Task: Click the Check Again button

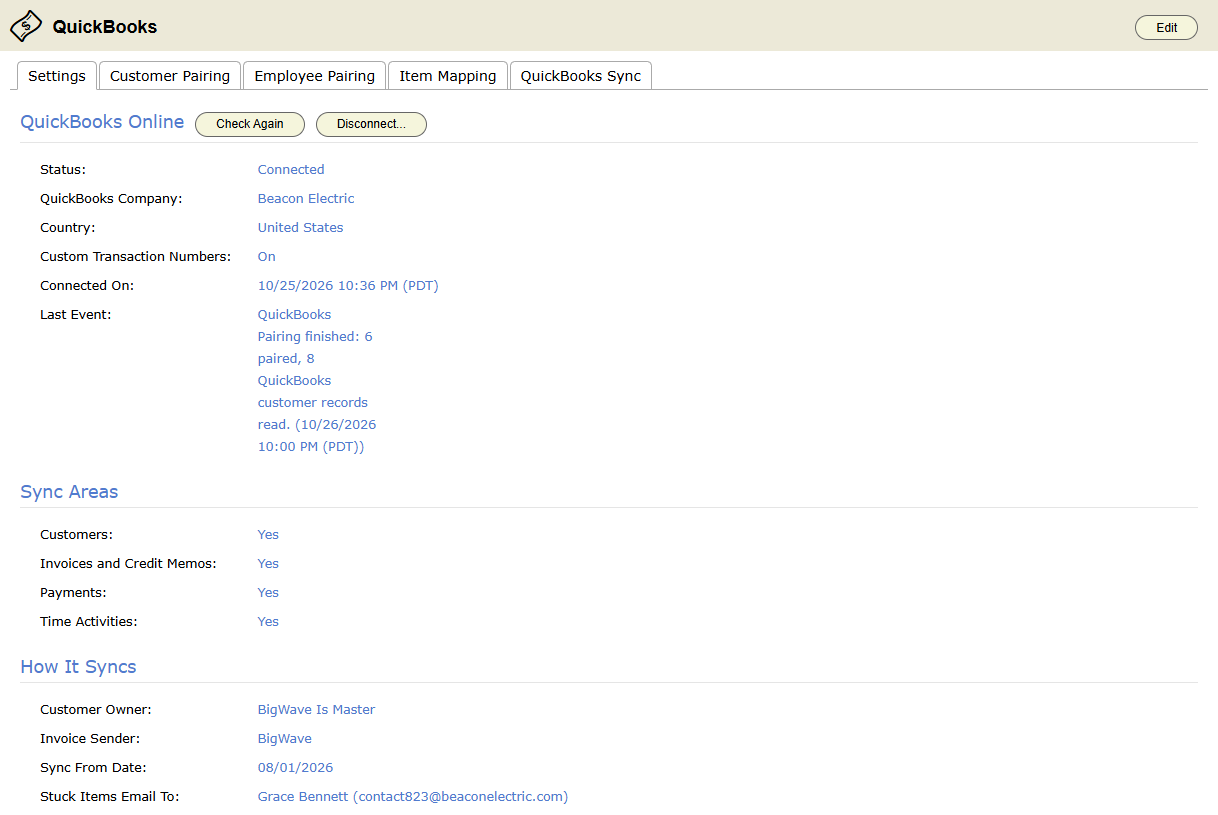Action: click(250, 124)
